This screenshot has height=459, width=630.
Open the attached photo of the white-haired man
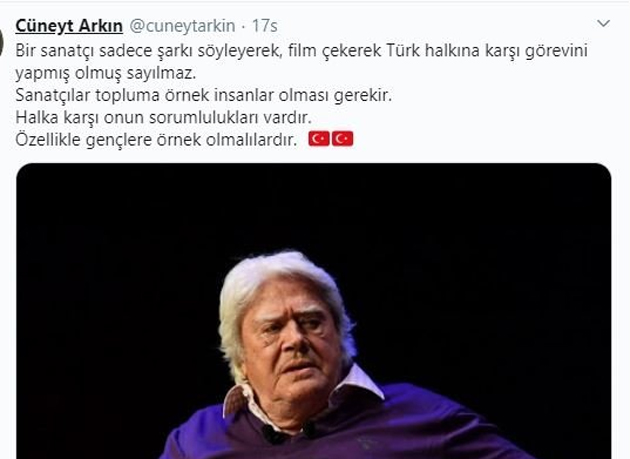pos(314,311)
